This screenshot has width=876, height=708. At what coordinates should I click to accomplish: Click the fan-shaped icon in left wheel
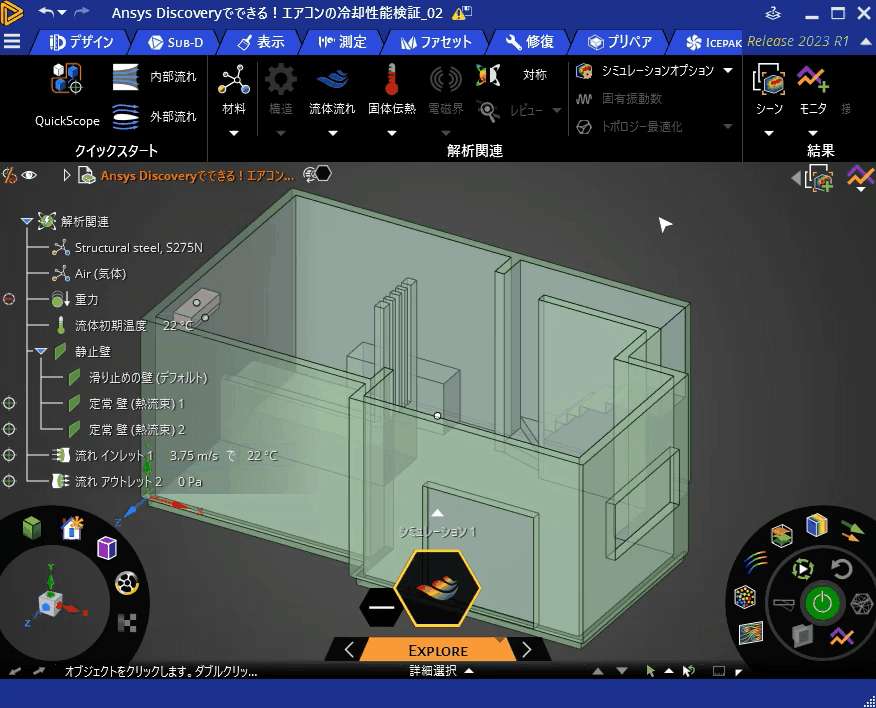tap(127, 584)
